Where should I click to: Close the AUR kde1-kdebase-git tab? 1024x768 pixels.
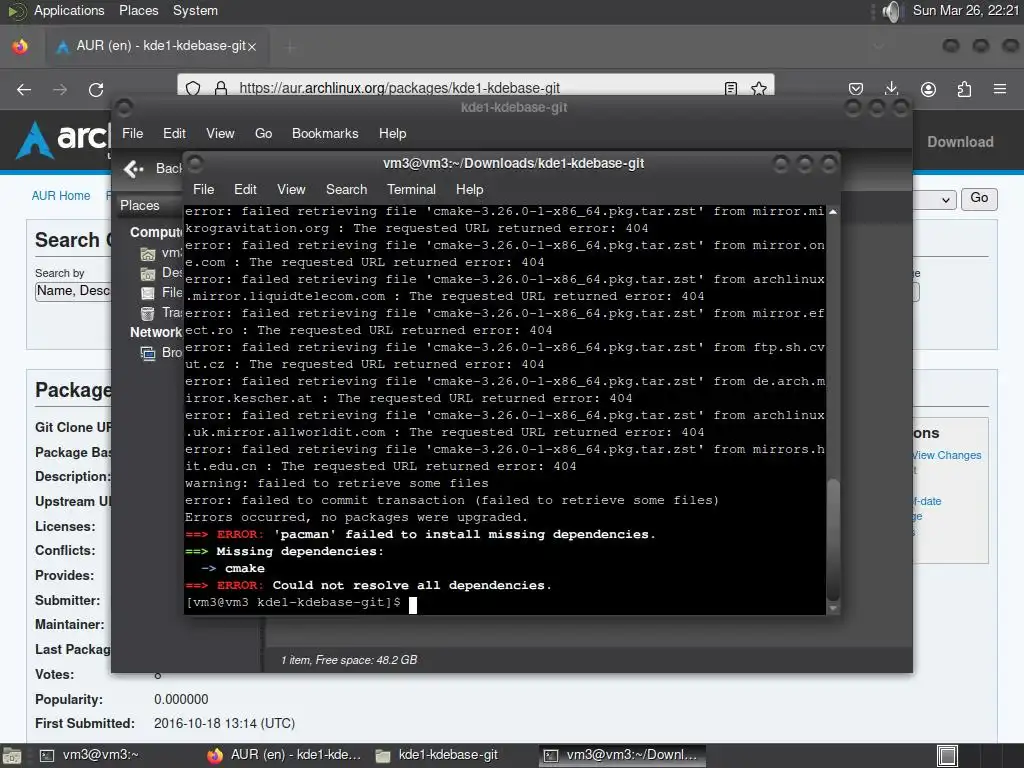[x=252, y=46]
